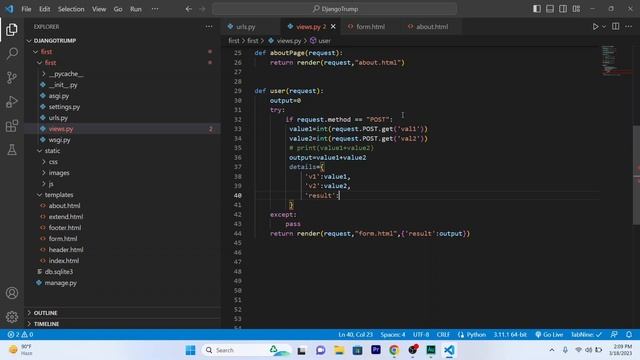The width and height of the screenshot is (640, 360).
Task: Open Windows Start button on taskbar
Action: 191,350
